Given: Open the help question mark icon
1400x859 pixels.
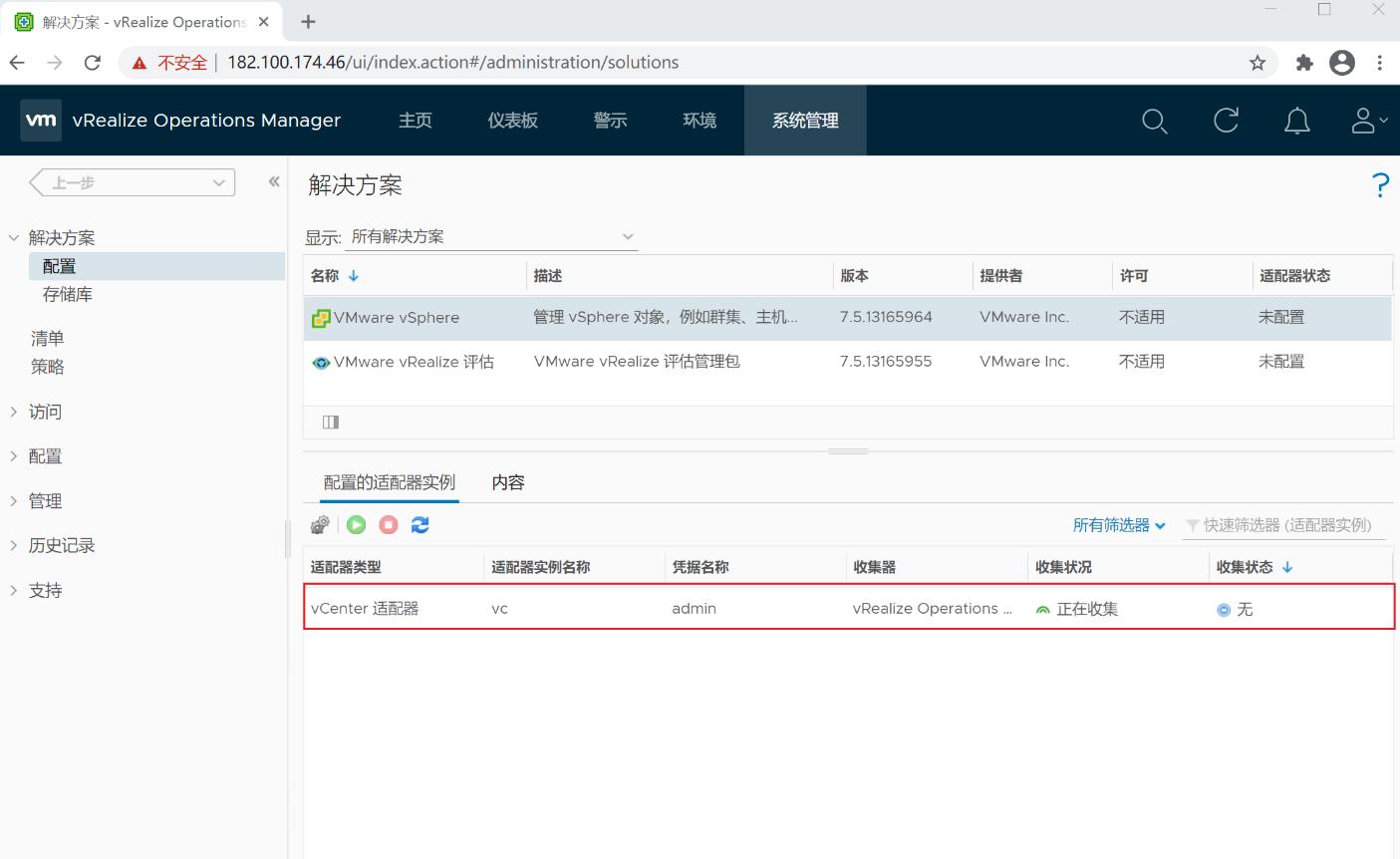Looking at the screenshot, I should (1380, 185).
